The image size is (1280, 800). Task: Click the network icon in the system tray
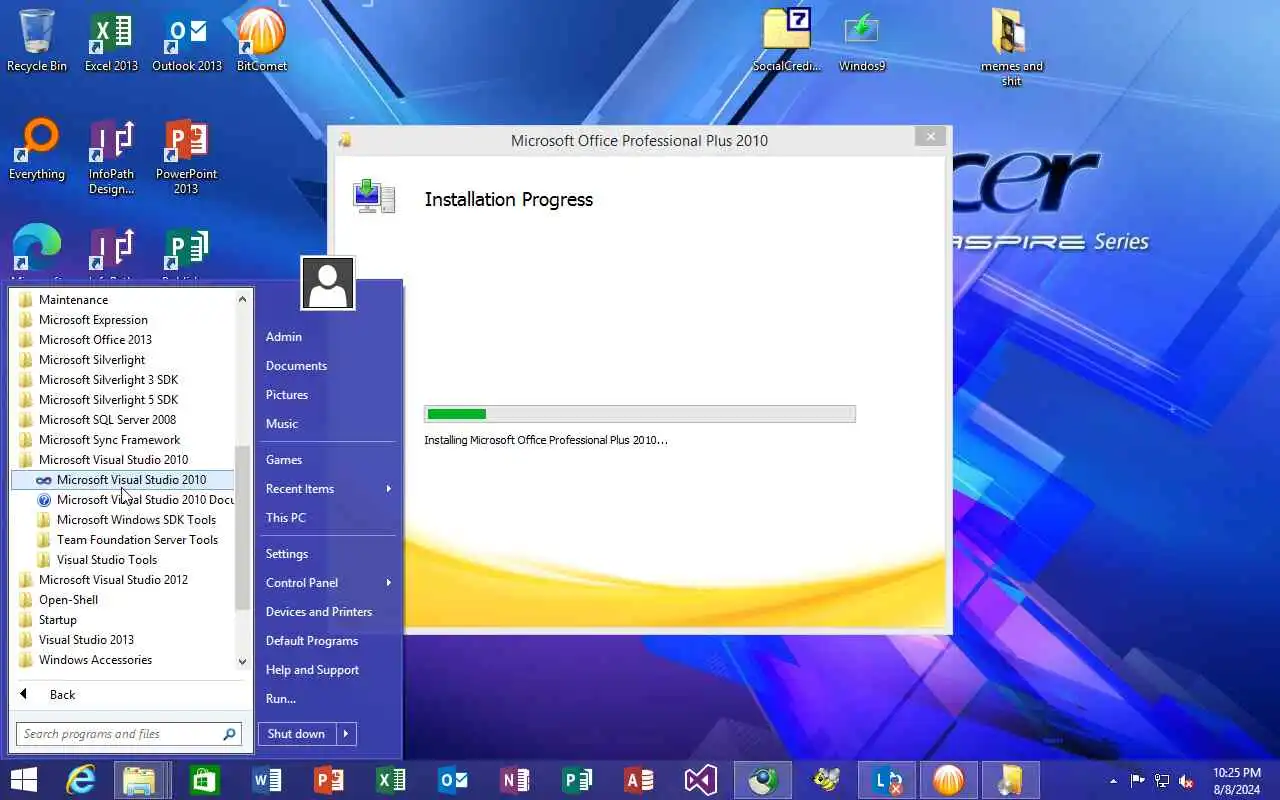pos(1162,780)
